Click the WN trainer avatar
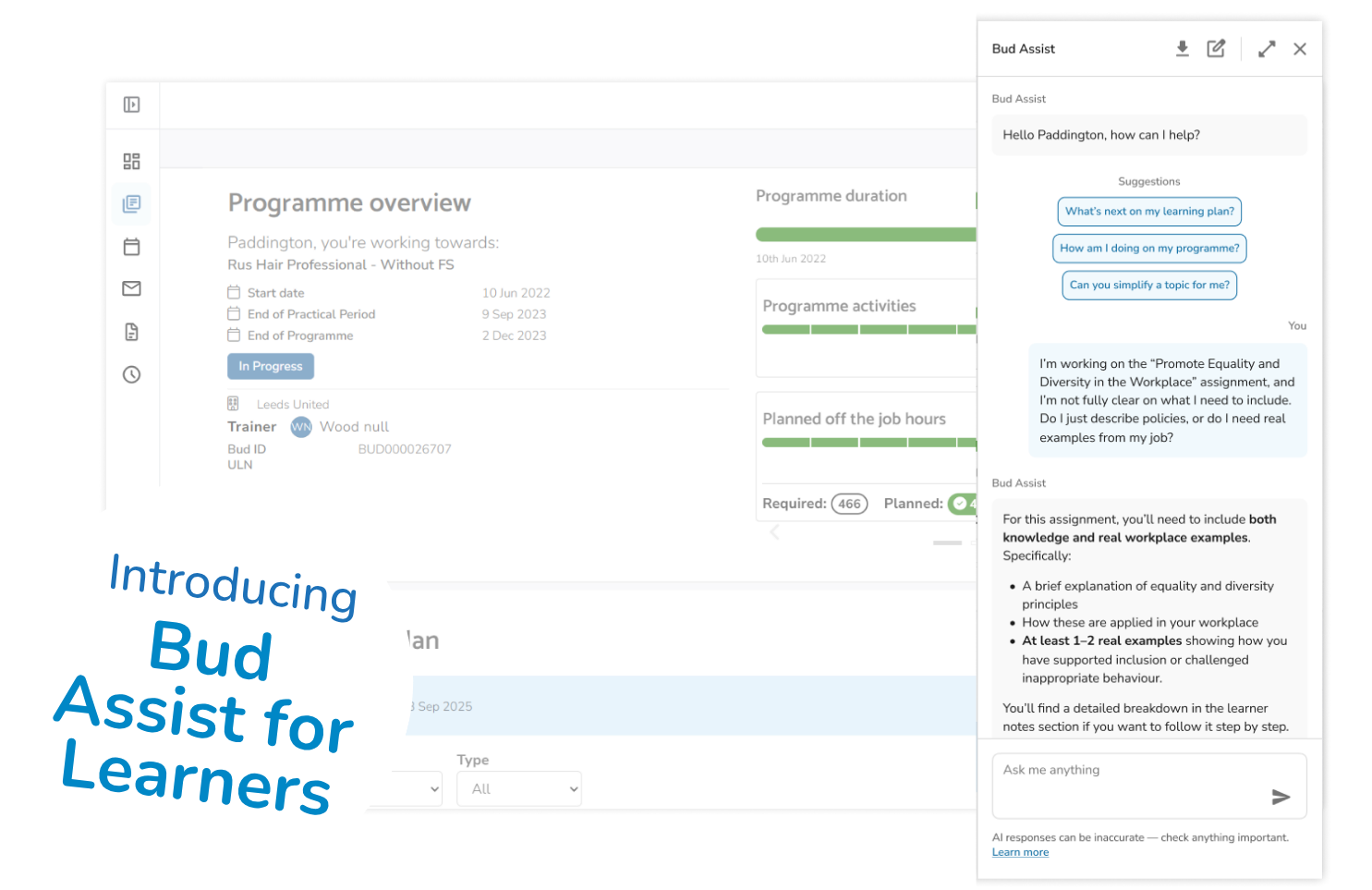The image size is (1372, 890). tap(301, 427)
